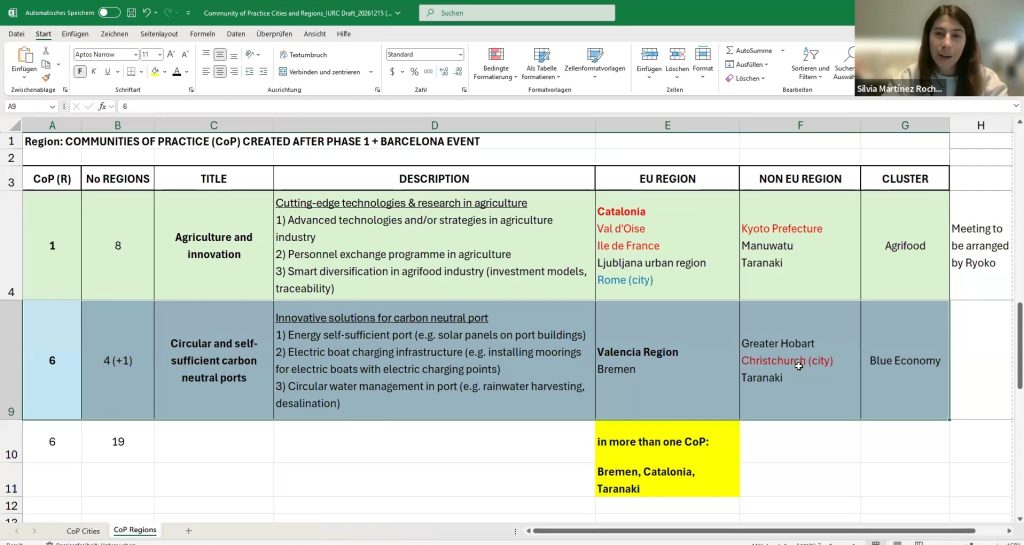
Task: Switch to the CoP Cities sheet tab
Action: pos(83,530)
